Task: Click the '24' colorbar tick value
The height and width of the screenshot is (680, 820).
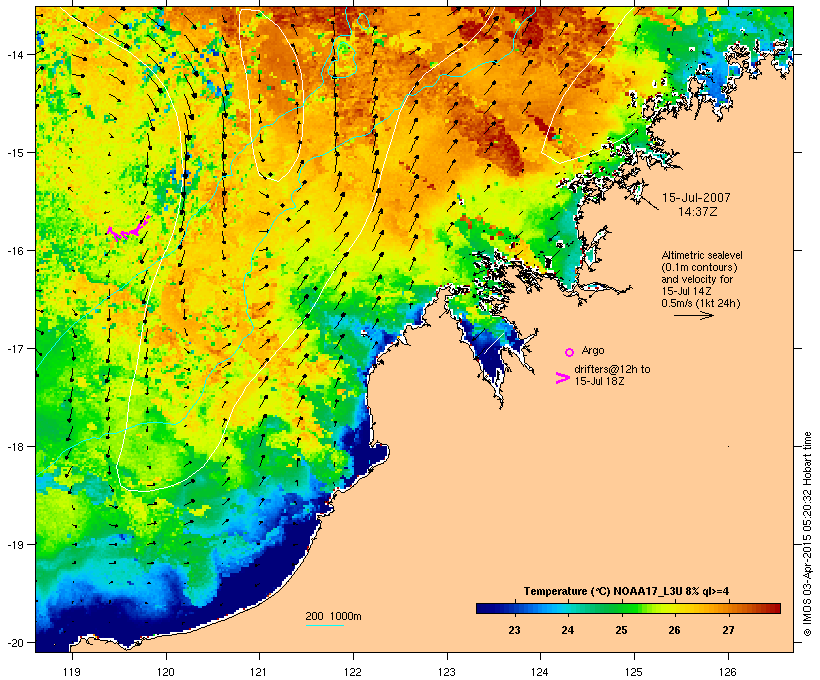Action: point(567,630)
